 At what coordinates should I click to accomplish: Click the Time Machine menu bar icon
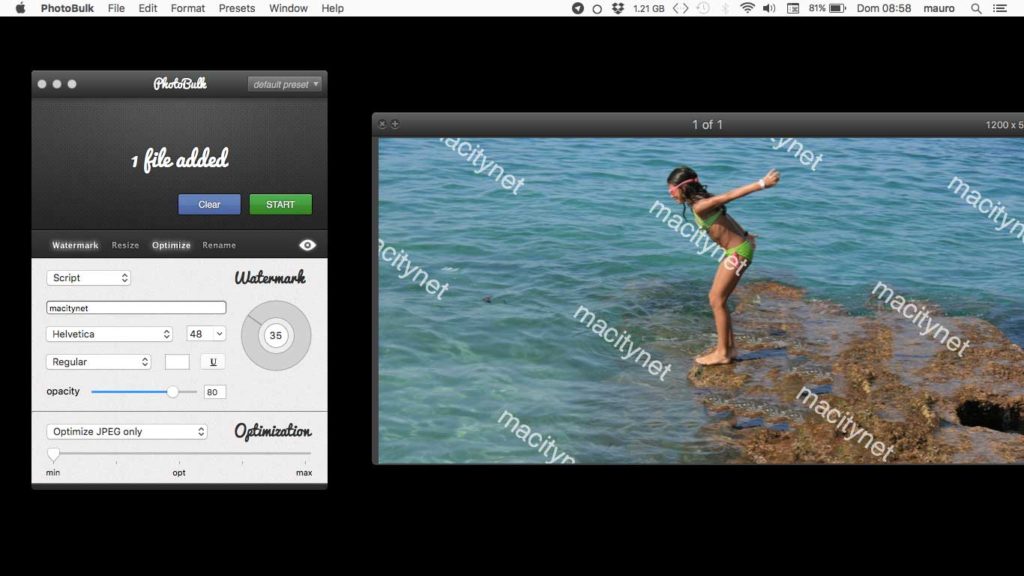tap(703, 8)
